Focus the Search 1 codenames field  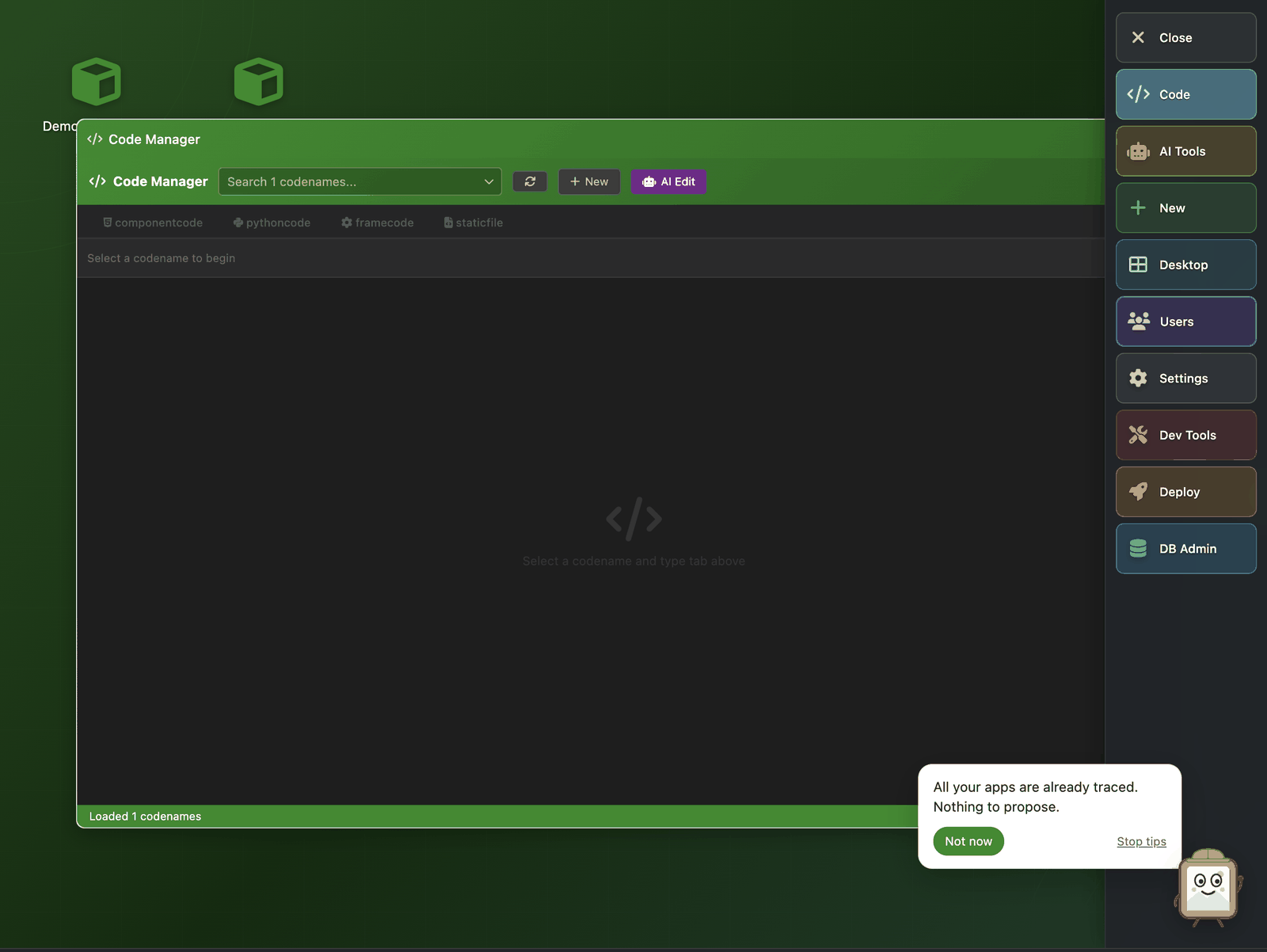[360, 181]
